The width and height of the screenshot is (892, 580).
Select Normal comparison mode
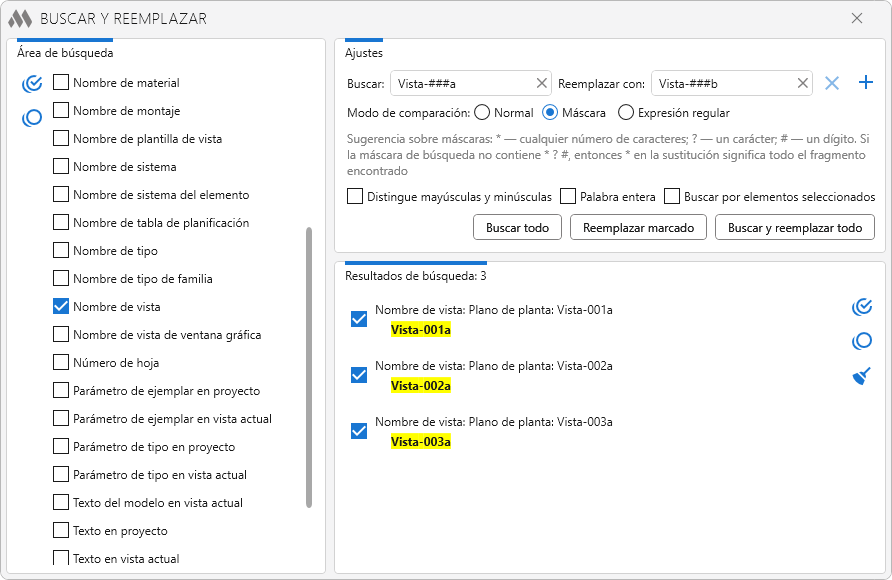482,113
